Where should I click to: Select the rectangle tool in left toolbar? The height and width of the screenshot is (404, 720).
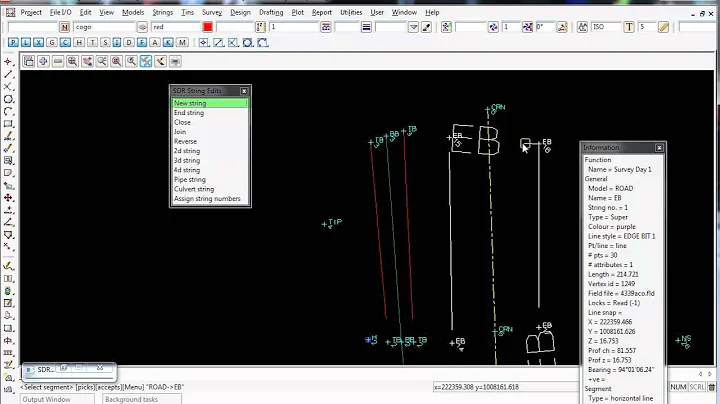[x=8, y=123]
